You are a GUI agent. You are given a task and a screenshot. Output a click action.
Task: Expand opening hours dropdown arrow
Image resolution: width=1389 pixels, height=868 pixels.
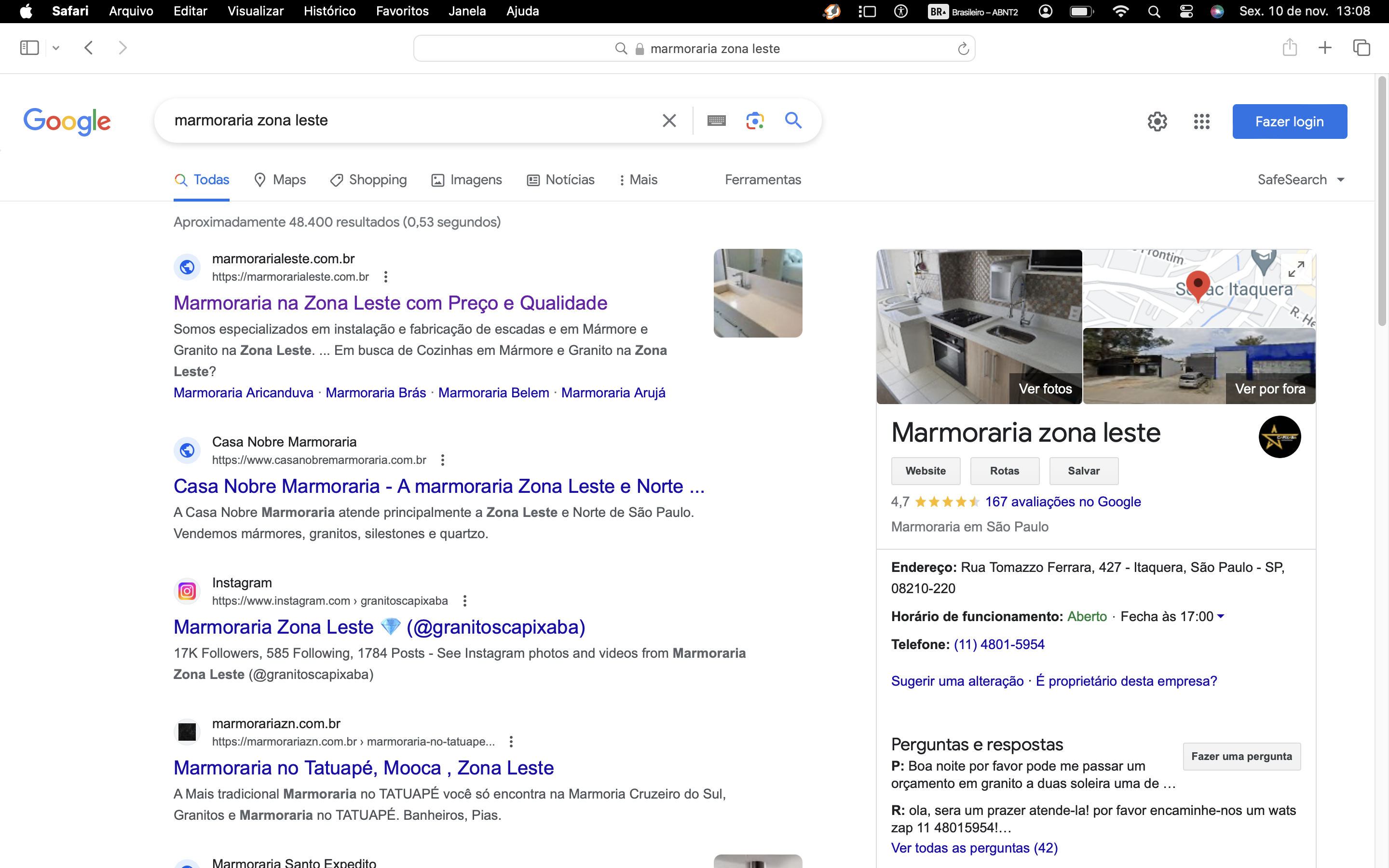pos(1220,616)
